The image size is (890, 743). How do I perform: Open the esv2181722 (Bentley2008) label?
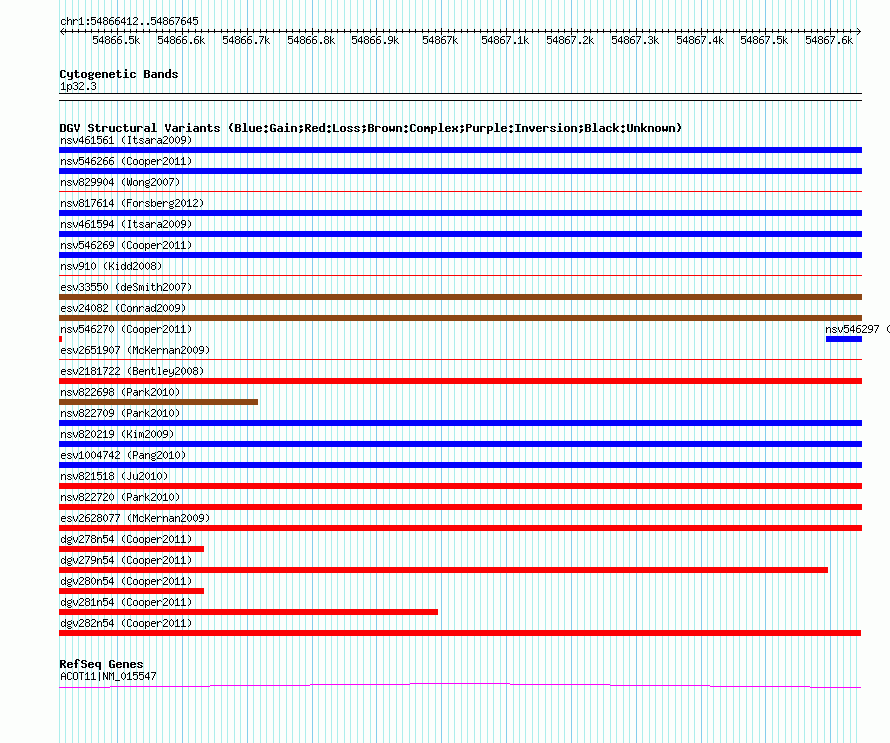tap(132, 371)
